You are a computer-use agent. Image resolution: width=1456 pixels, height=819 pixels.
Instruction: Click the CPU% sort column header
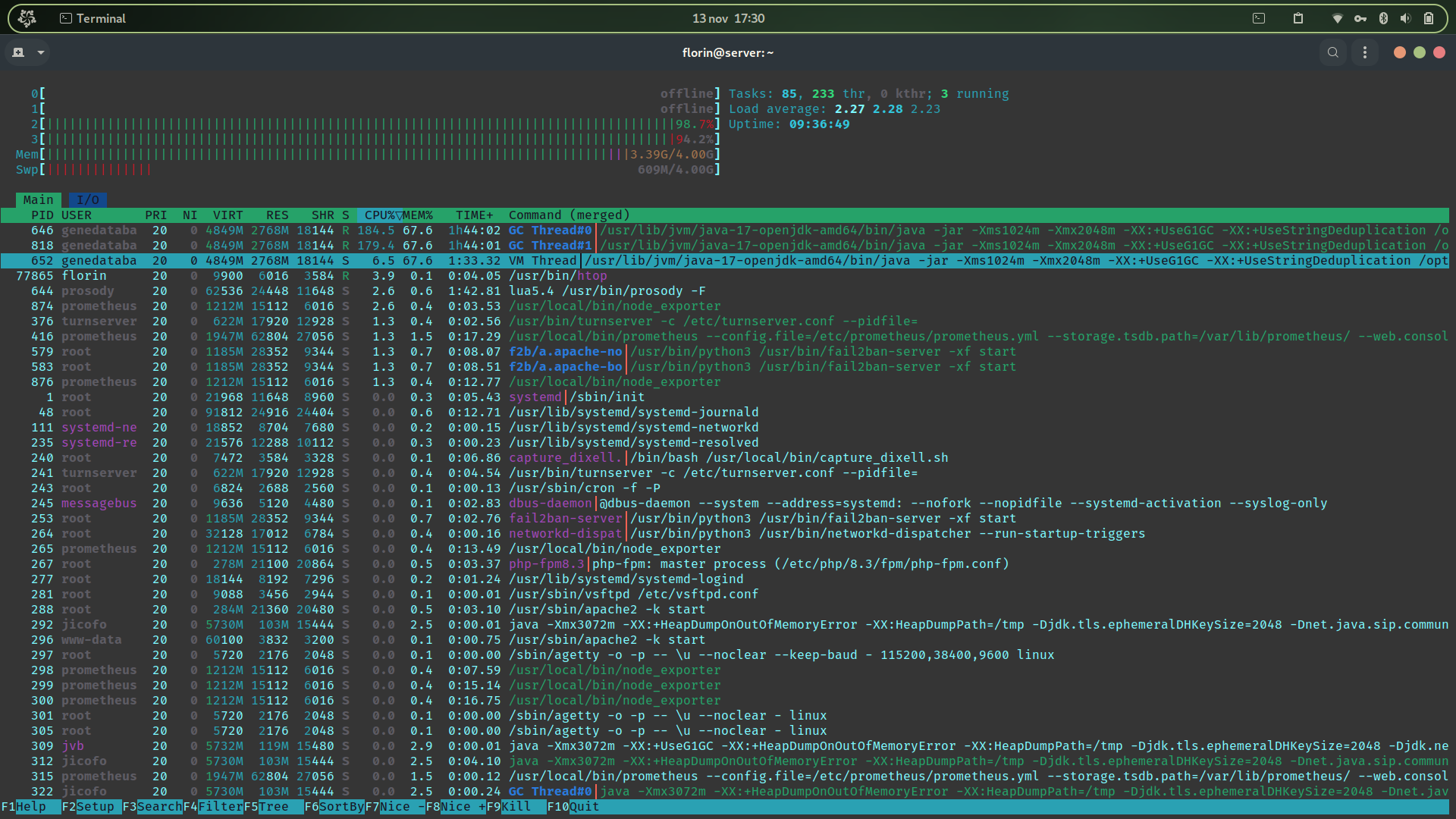380,215
